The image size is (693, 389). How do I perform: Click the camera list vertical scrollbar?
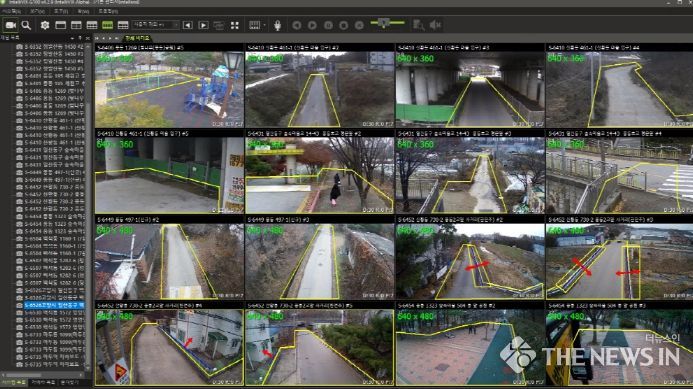click(x=88, y=203)
